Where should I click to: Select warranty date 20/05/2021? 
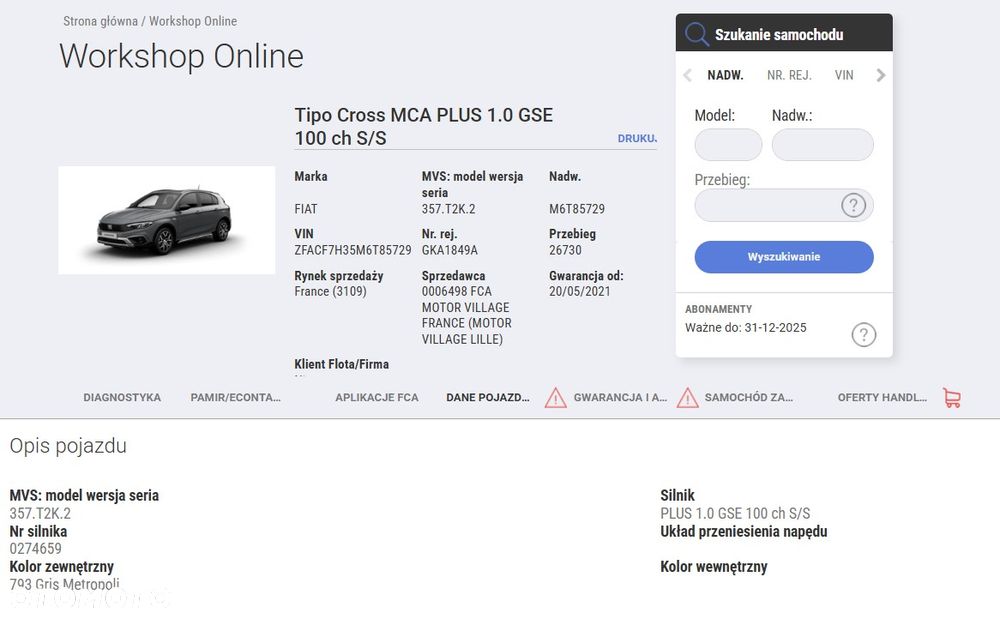(x=580, y=291)
